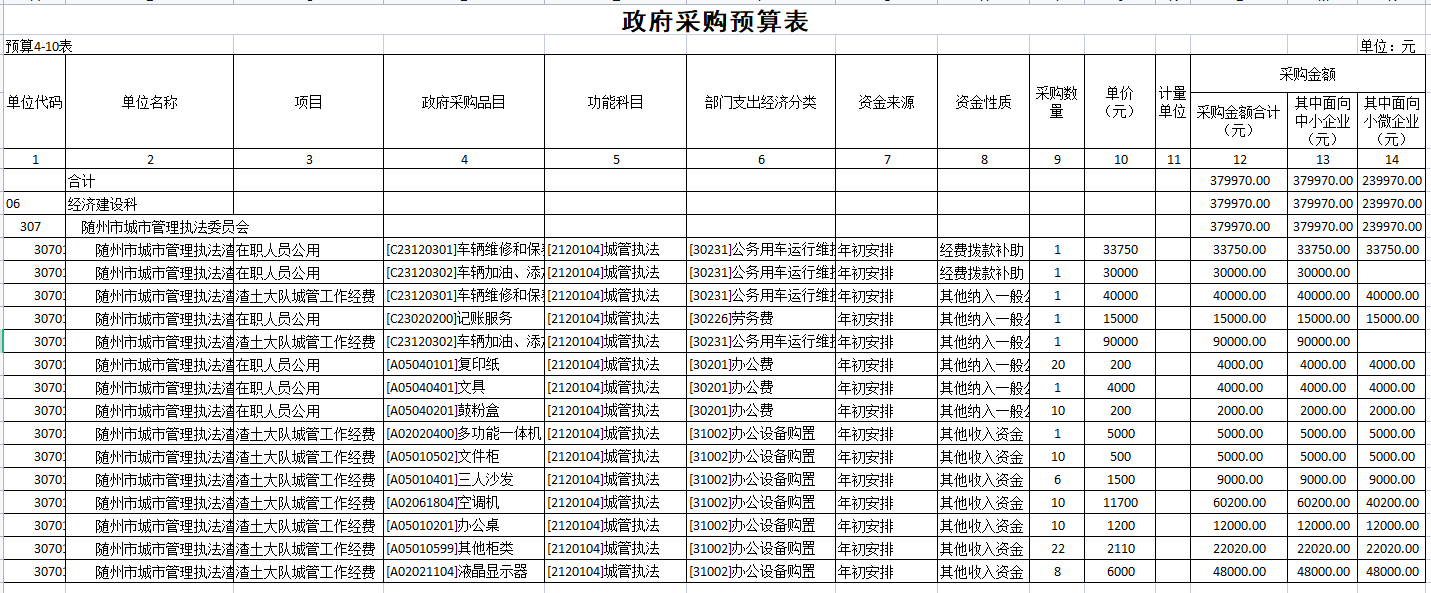Viewport: 1431px width, 593px height.
Task: Click the '资金来源' column header
Action: [x=887, y=102]
